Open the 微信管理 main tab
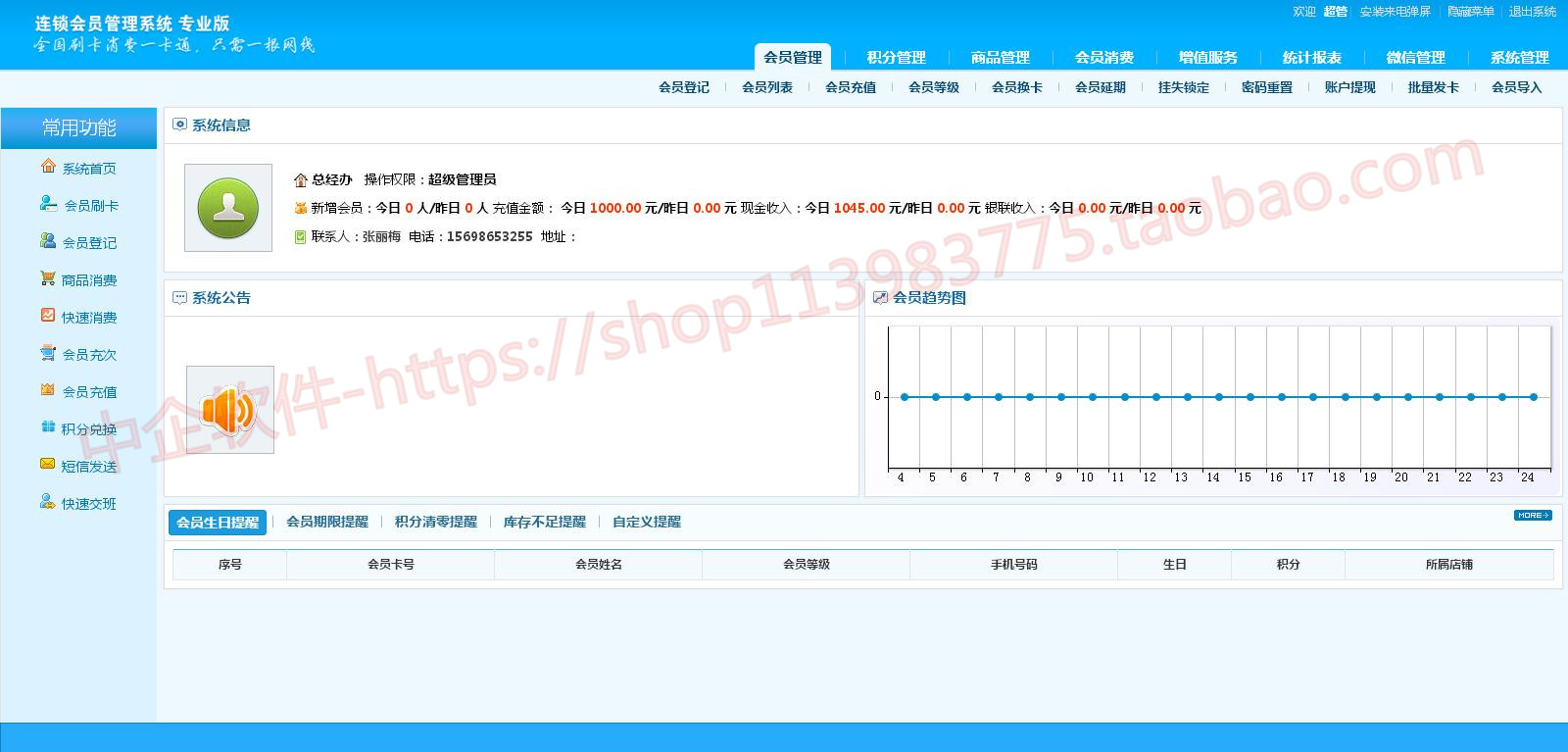 [x=1416, y=57]
